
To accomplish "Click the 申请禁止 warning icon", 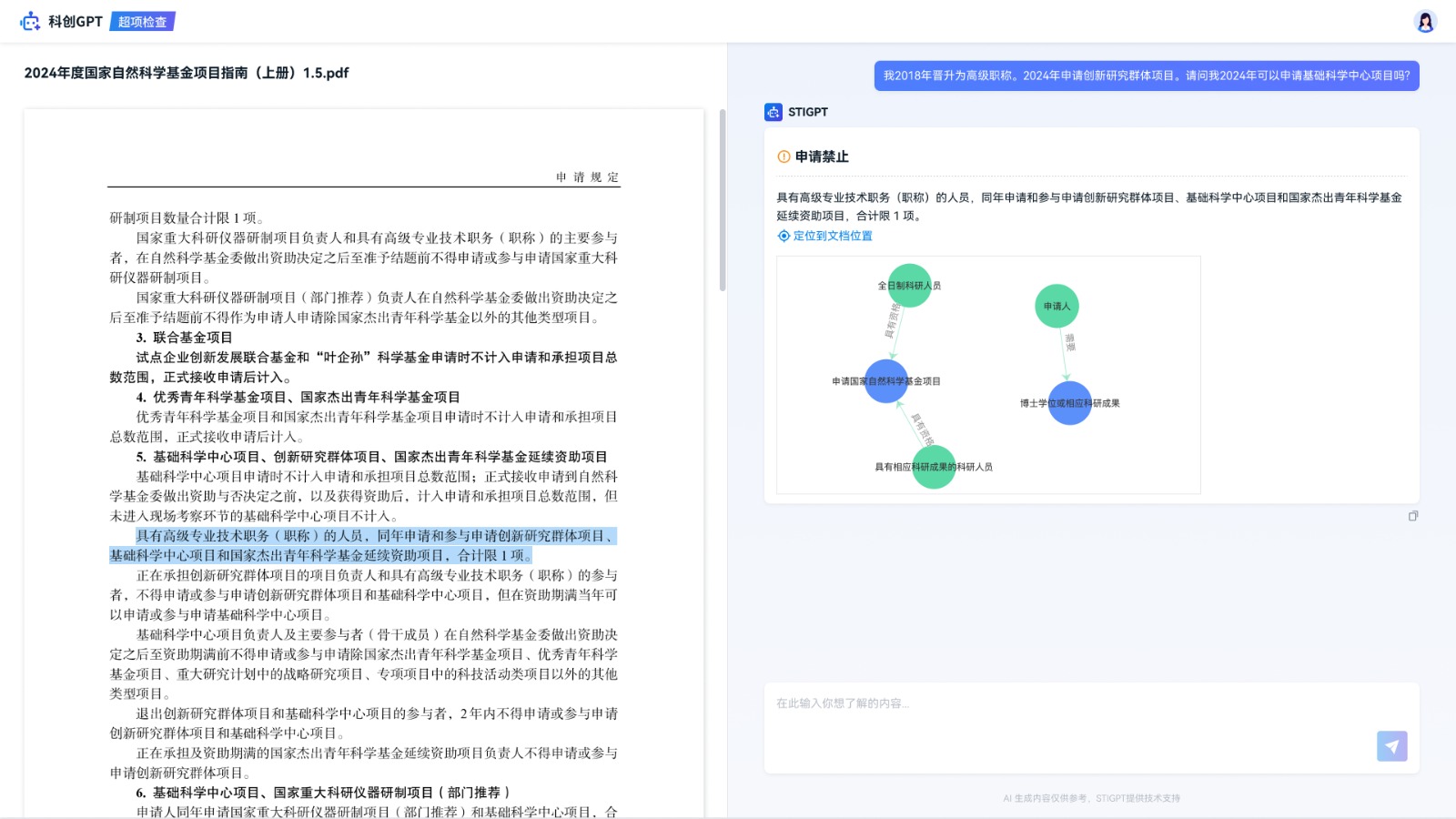I will 784,157.
